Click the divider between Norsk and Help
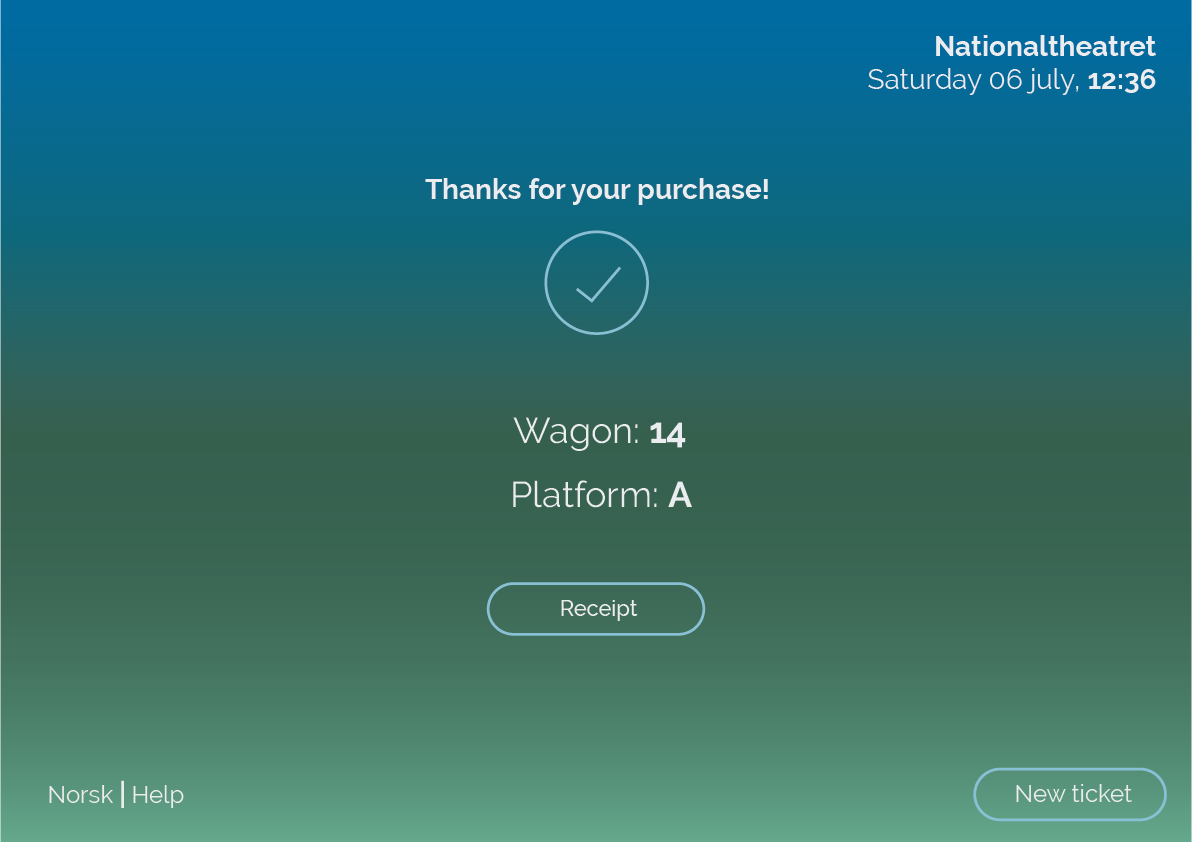1192x842 pixels. 123,794
